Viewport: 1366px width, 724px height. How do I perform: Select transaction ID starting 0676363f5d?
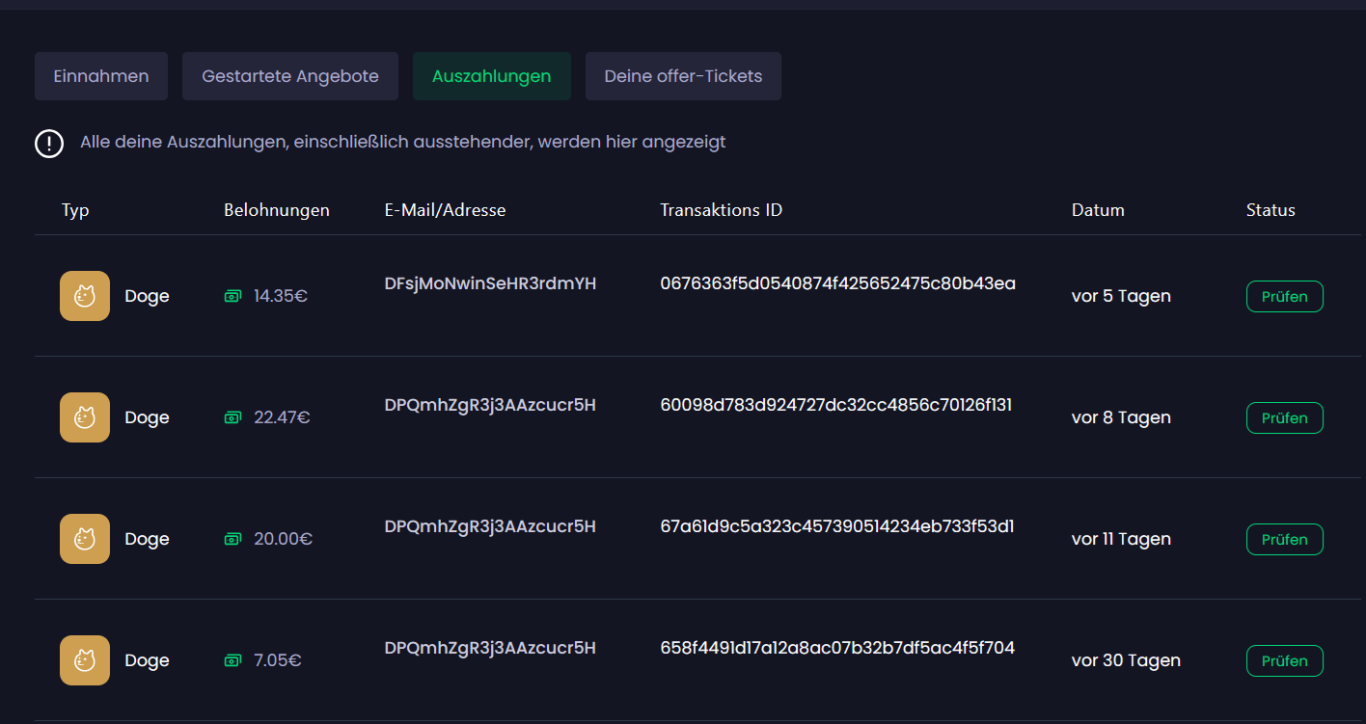[838, 284]
